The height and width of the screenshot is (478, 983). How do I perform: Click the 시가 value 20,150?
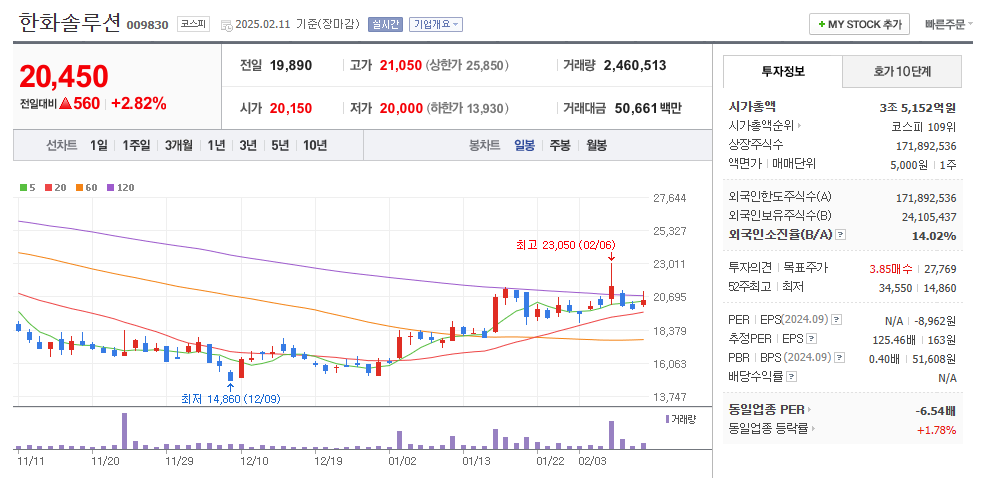(x=291, y=108)
